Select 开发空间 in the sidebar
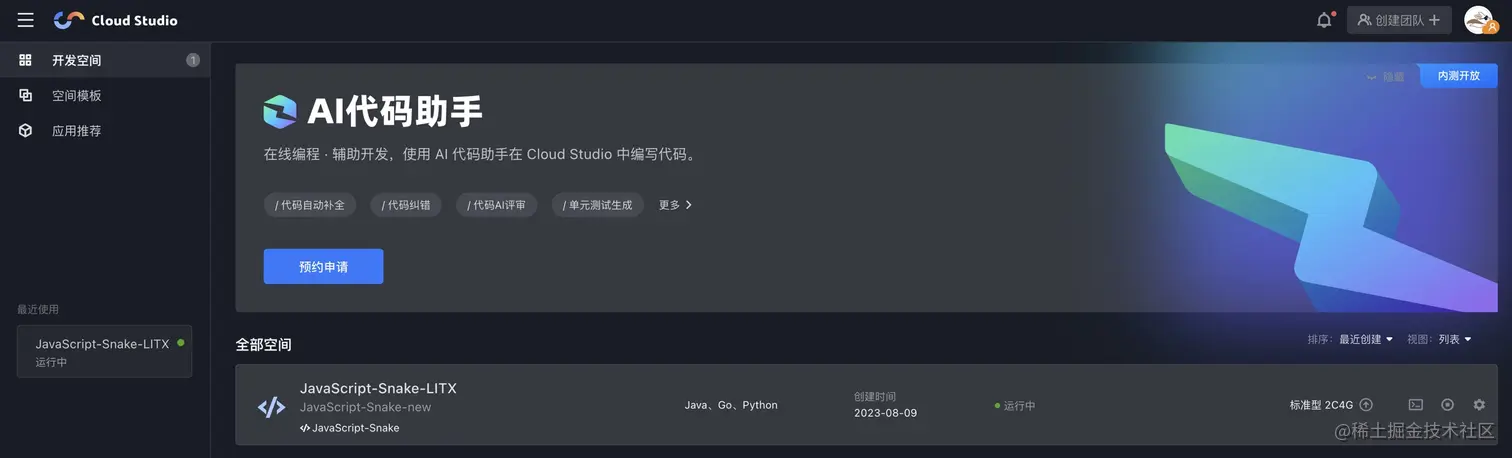The image size is (1512, 458). coord(105,60)
